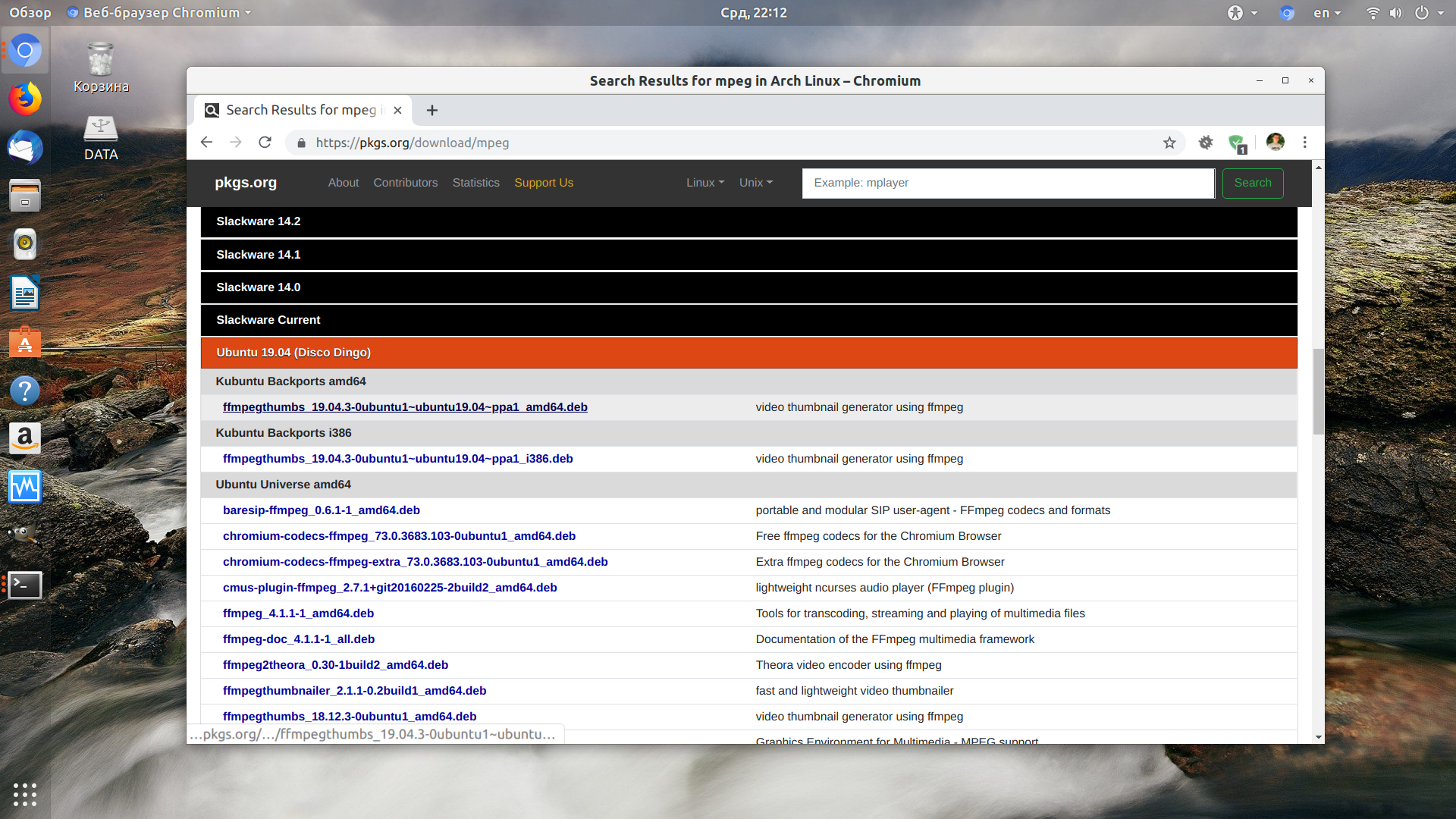
Task: Collapse the Ubuntu 19.04 (Disco Dingo) section
Action: pos(748,353)
